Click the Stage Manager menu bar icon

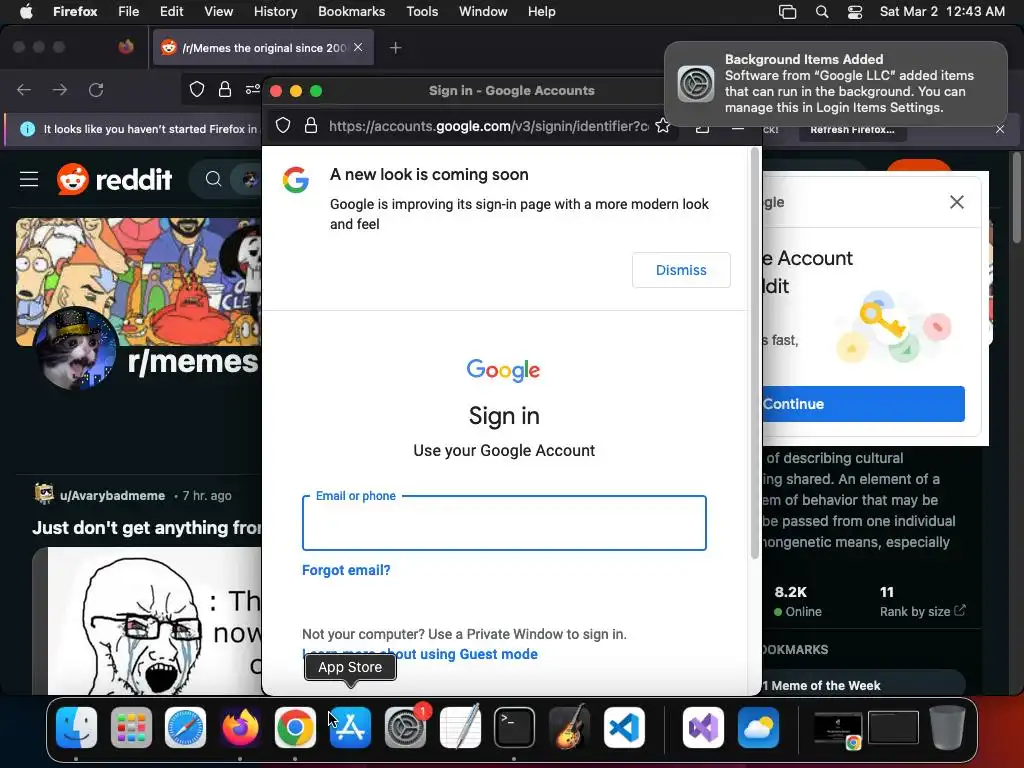pyautogui.click(x=788, y=12)
